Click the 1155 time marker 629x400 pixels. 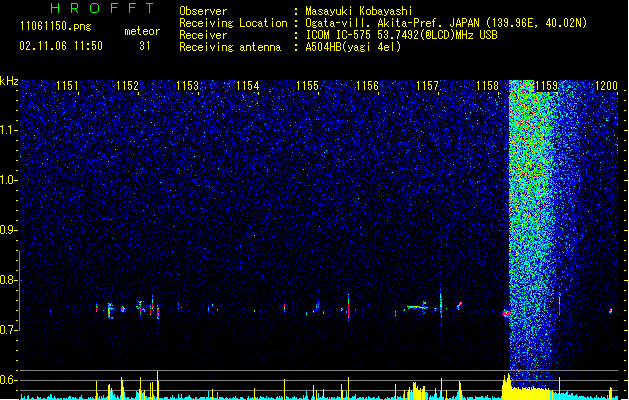click(307, 86)
